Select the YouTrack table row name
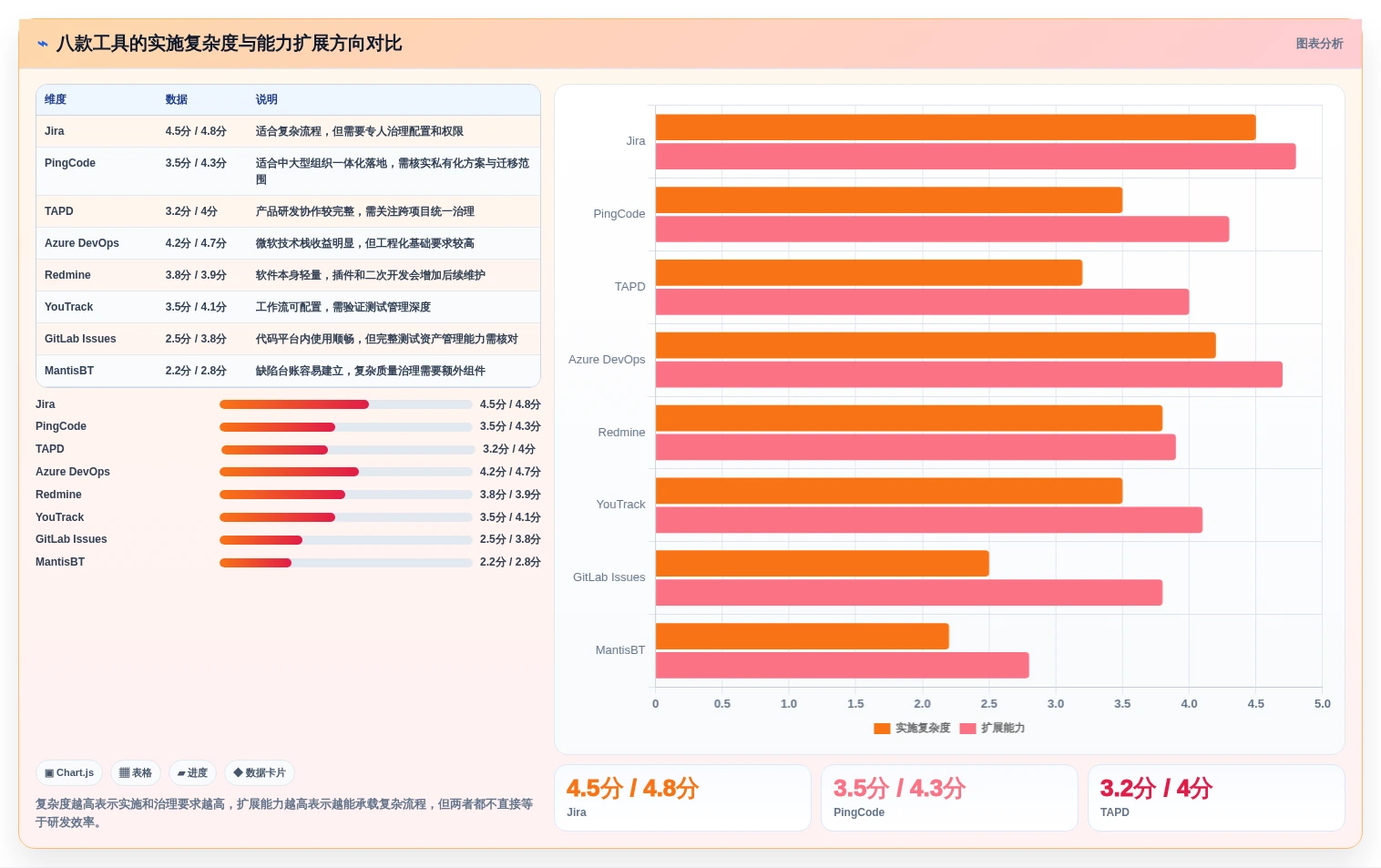1381x868 pixels. click(x=69, y=307)
